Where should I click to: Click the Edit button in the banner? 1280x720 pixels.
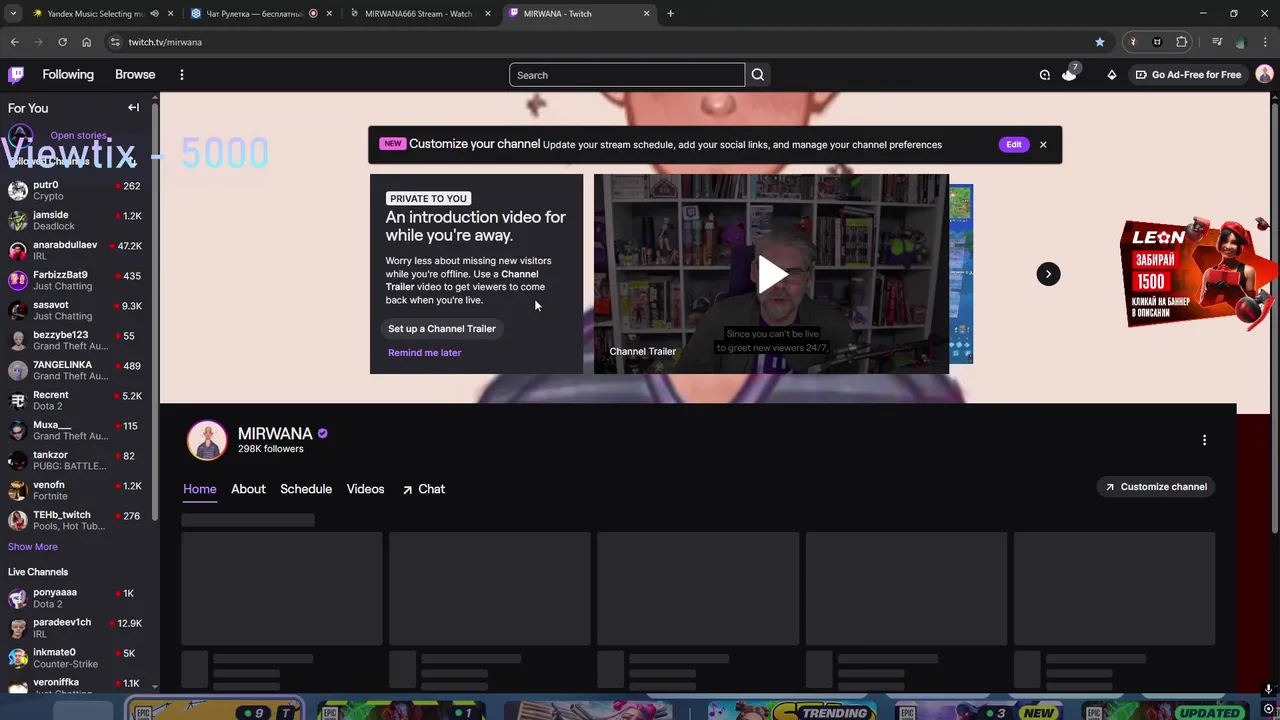(1014, 144)
